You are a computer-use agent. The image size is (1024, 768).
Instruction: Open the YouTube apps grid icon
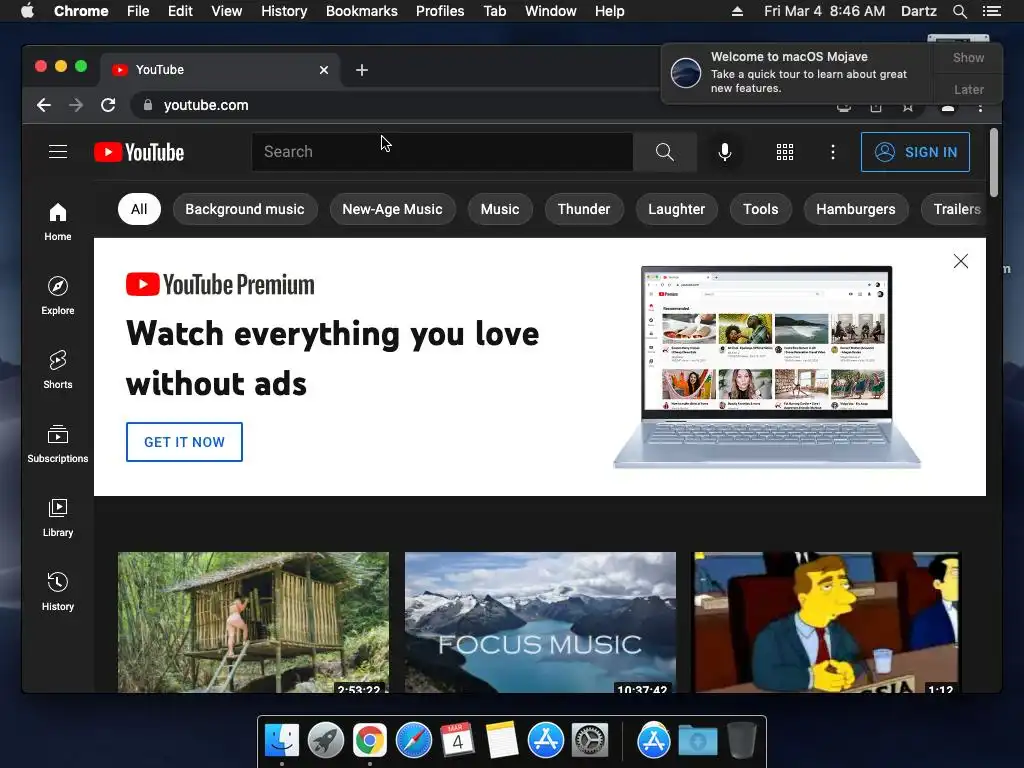[784, 152]
